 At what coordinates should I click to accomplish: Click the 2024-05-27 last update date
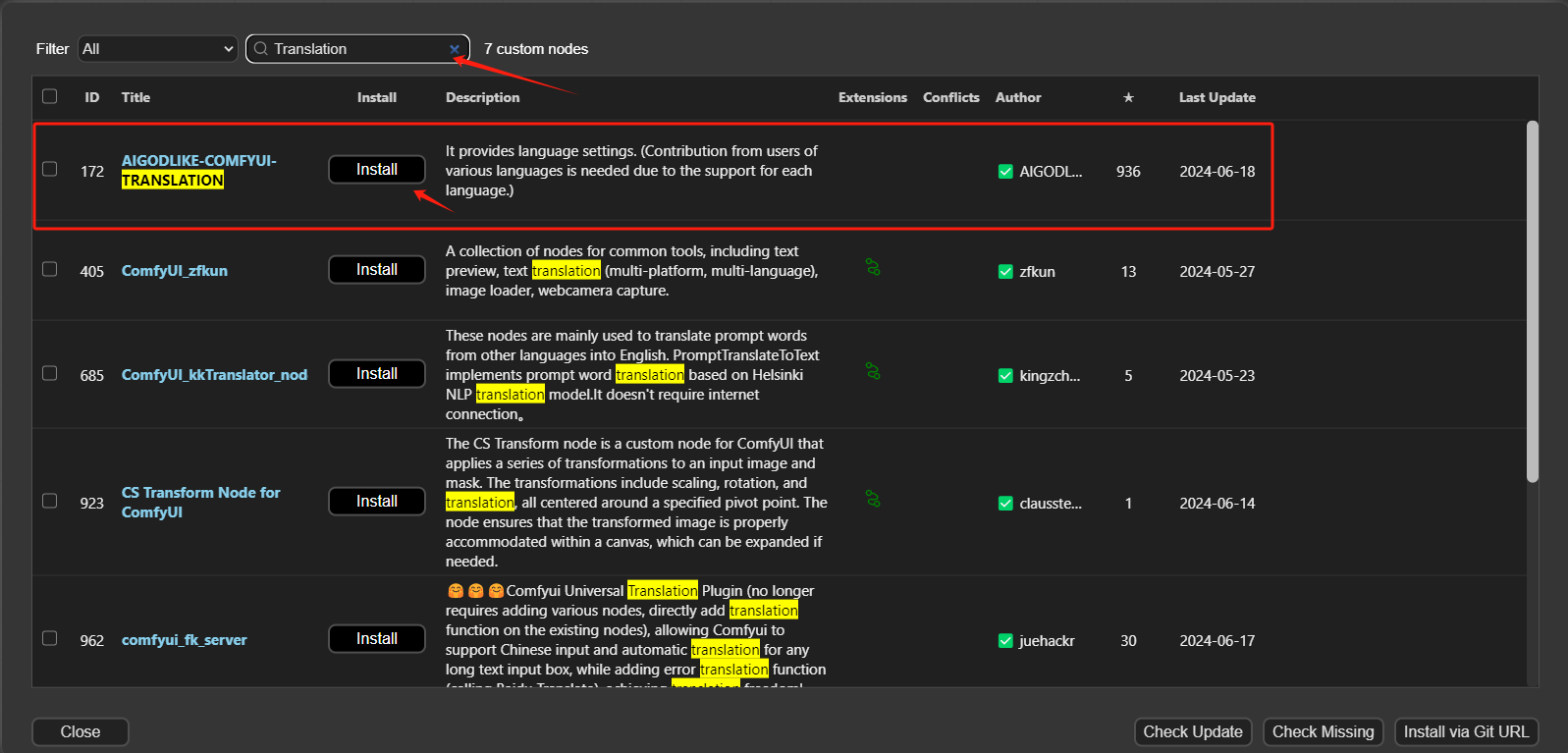tap(1217, 272)
